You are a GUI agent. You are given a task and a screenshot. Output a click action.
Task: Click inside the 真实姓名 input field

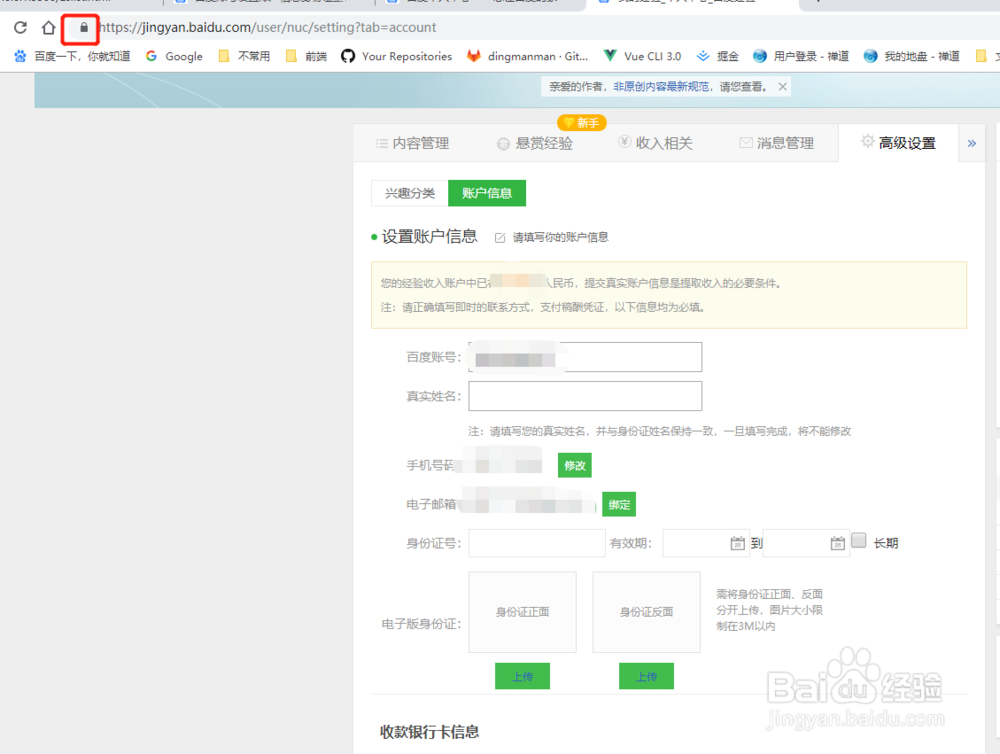tap(584, 396)
